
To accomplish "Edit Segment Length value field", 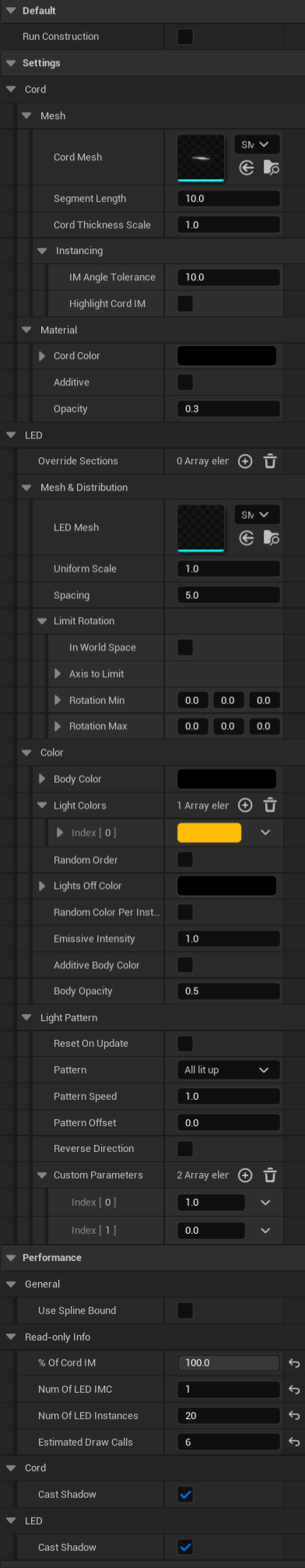I will 228,199.
